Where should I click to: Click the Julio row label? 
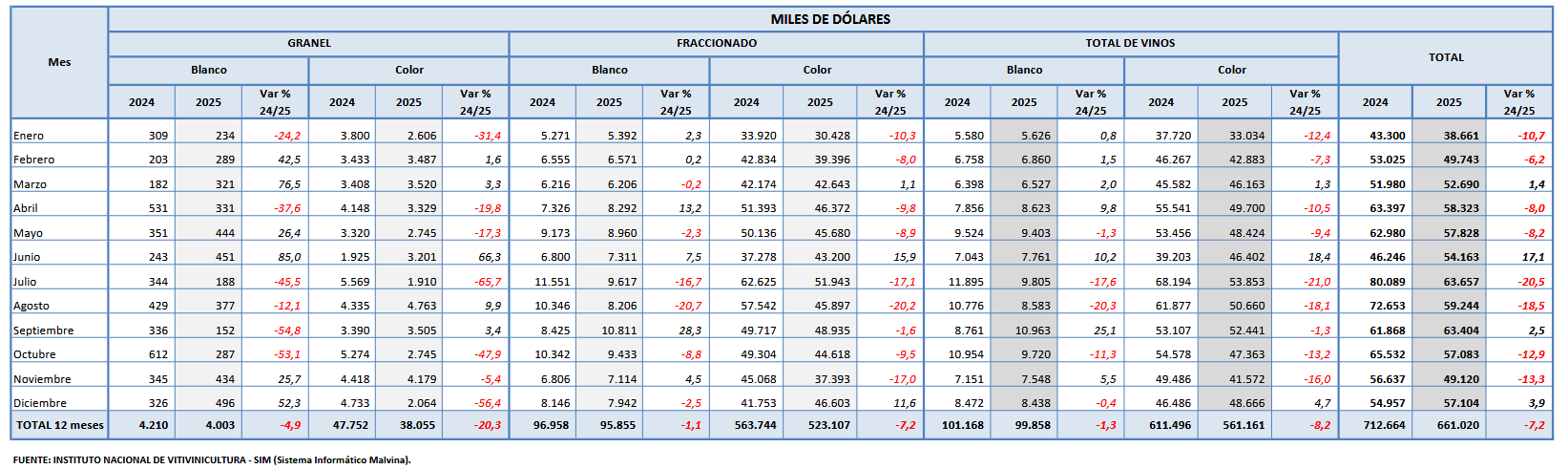[25, 282]
